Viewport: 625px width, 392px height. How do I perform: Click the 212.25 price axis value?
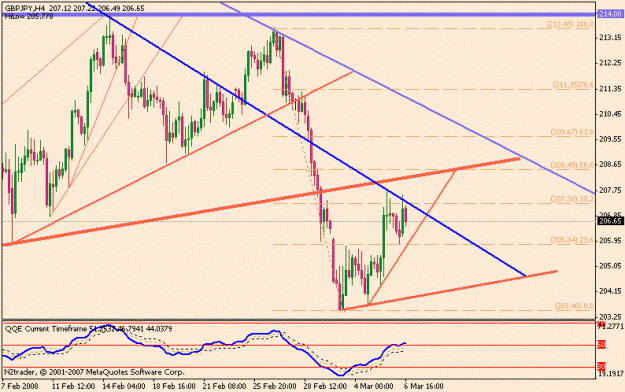[x=610, y=63]
